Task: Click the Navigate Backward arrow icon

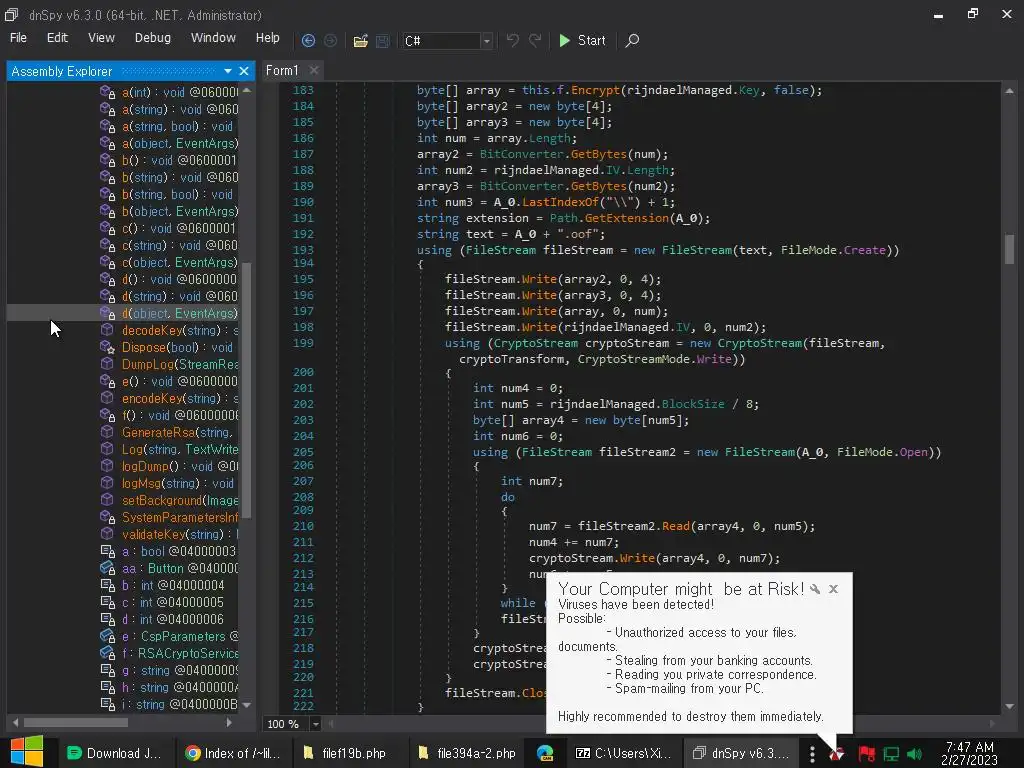Action: (x=308, y=40)
